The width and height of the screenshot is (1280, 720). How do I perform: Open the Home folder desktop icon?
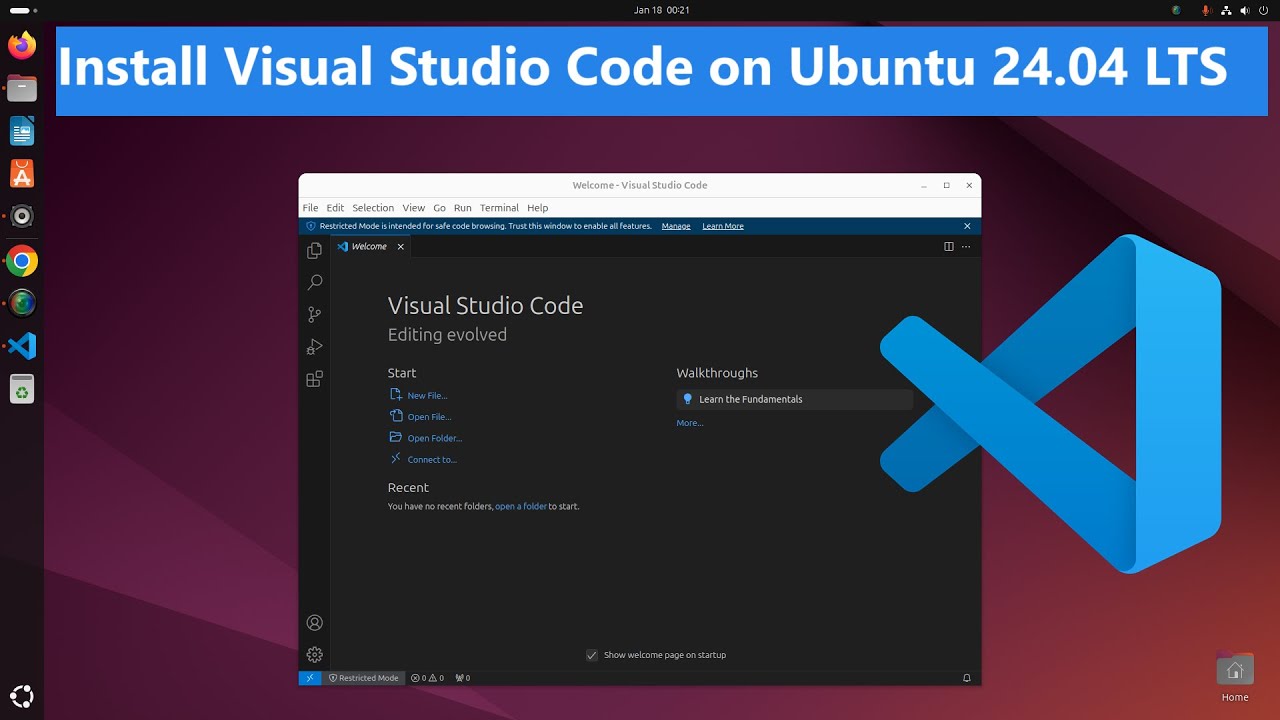point(1235,677)
